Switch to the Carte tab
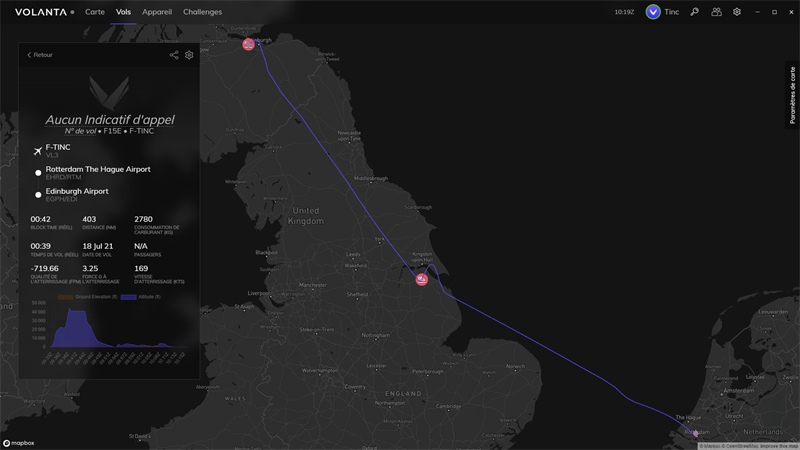 tap(95, 12)
